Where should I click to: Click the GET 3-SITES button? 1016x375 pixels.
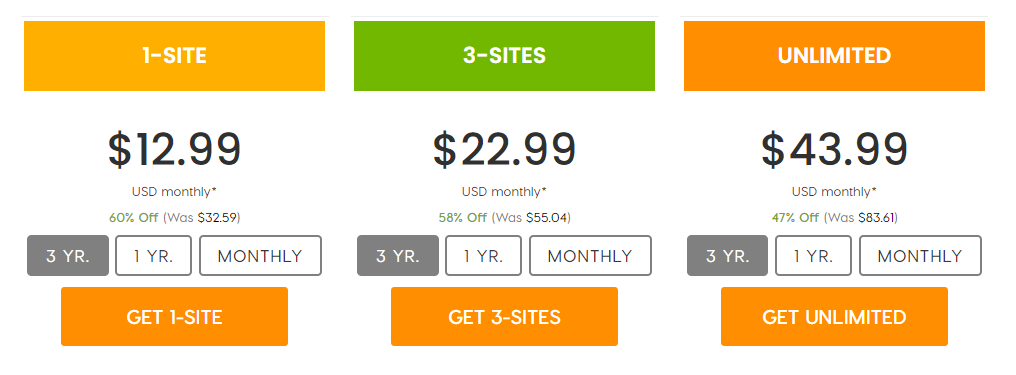(x=504, y=317)
